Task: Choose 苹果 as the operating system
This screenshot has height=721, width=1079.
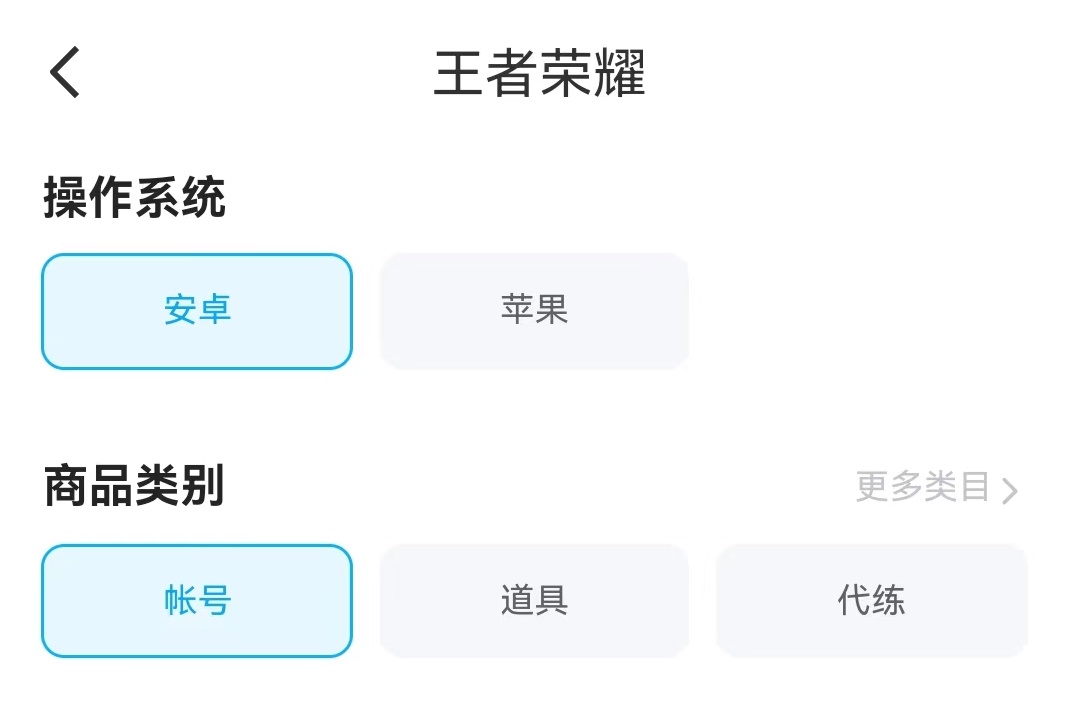Action: [534, 311]
